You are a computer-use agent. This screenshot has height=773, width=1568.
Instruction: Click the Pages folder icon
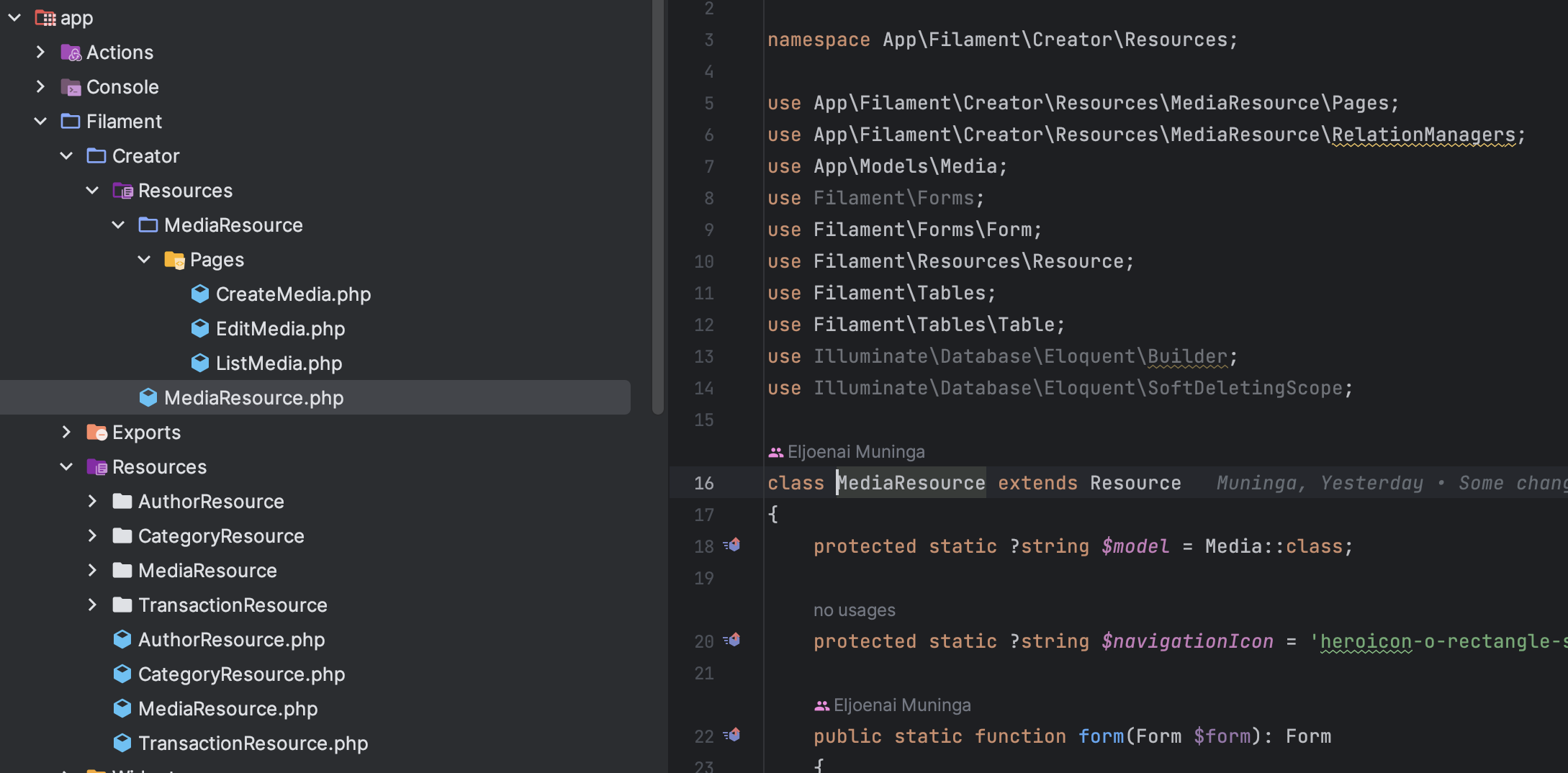click(174, 260)
